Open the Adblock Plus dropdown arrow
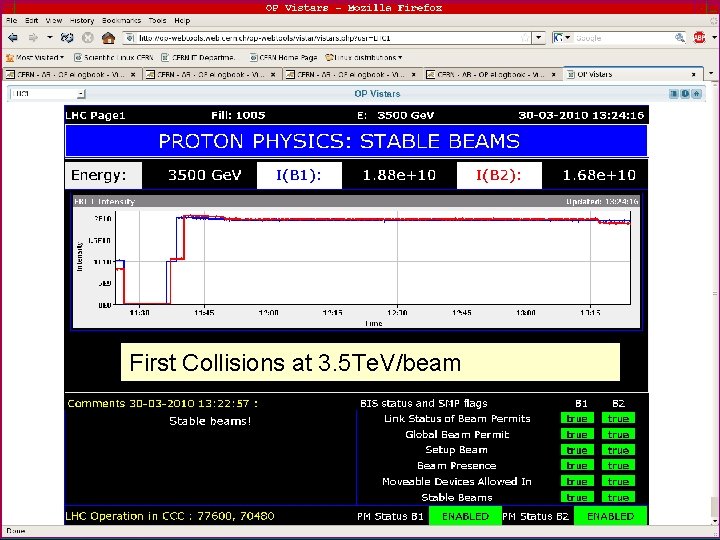The image size is (720, 540). (x=714, y=38)
